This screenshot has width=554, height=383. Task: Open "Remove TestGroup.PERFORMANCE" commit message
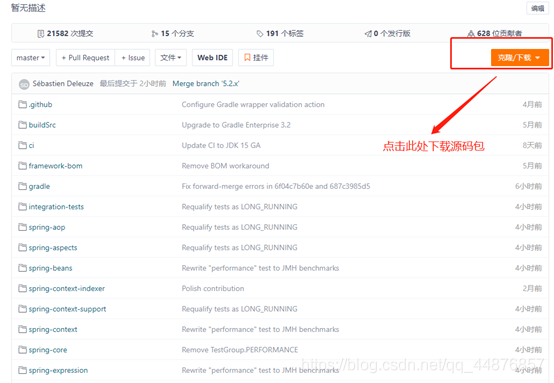[x=240, y=350]
